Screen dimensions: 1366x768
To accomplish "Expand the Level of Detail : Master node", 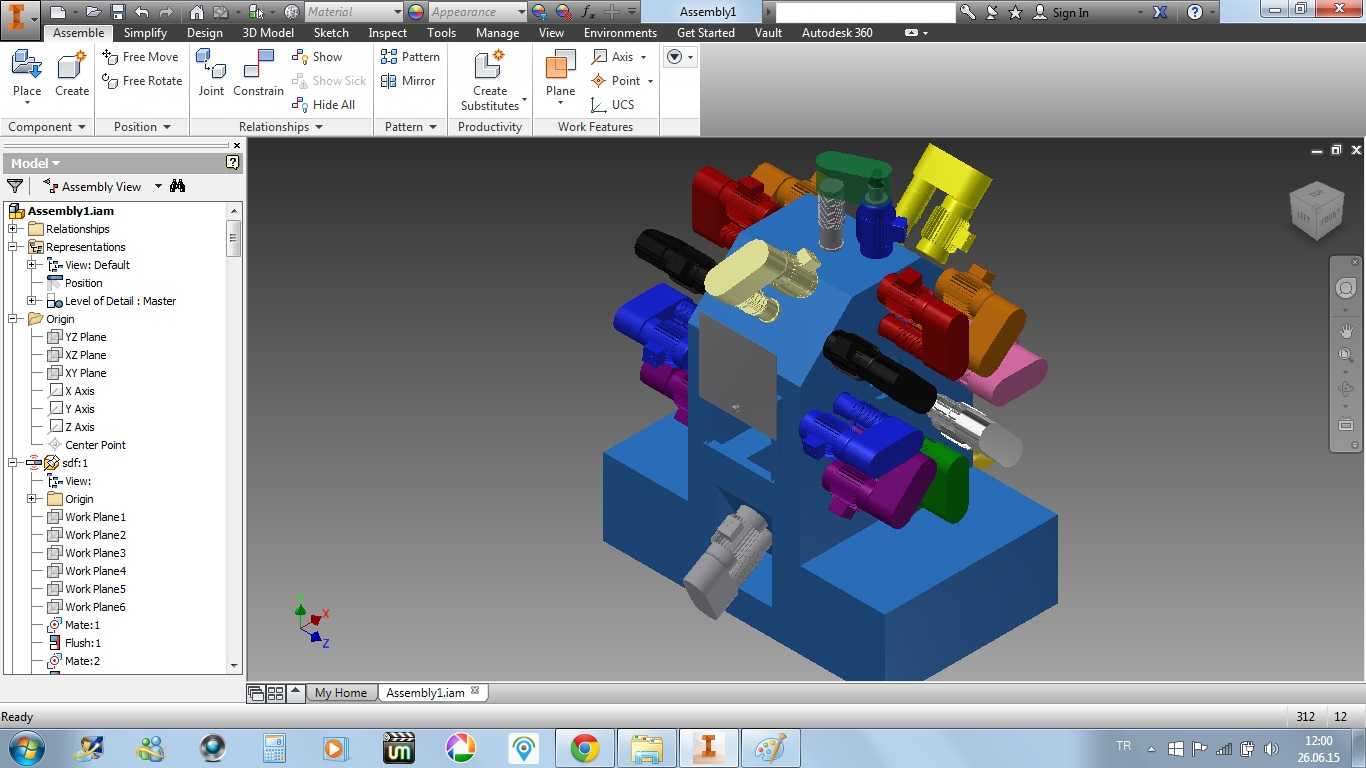I will click(31, 301).
